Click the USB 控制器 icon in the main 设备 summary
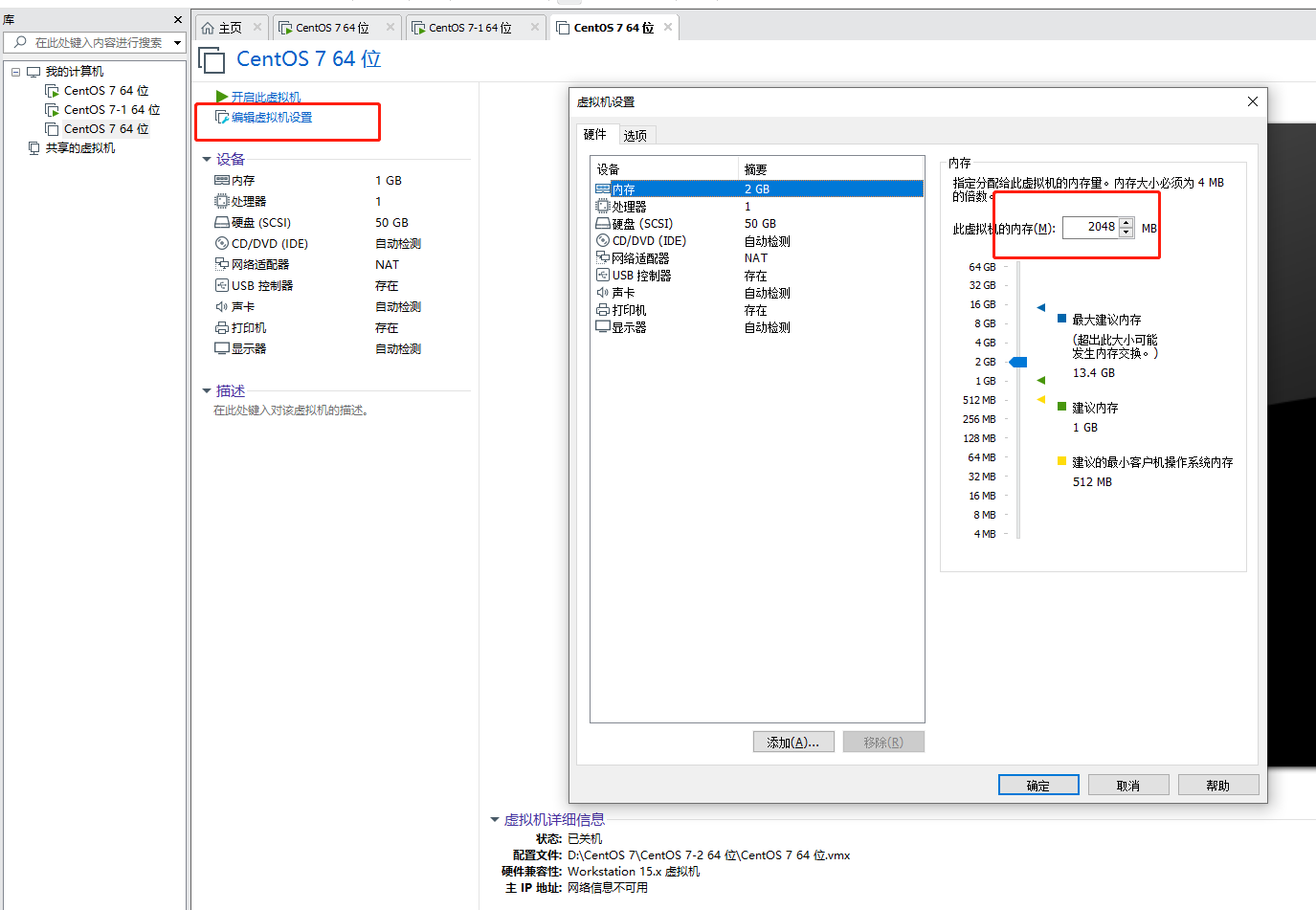This screenshot has height=910, width=1316. point(222,285)
